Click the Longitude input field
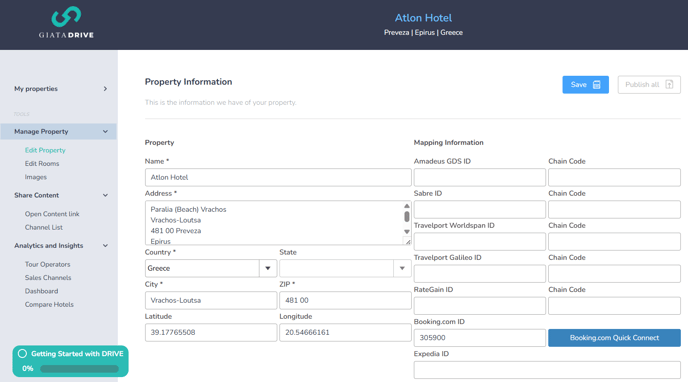This screenshot has width=688, height=382. click(x=345, y=332)
